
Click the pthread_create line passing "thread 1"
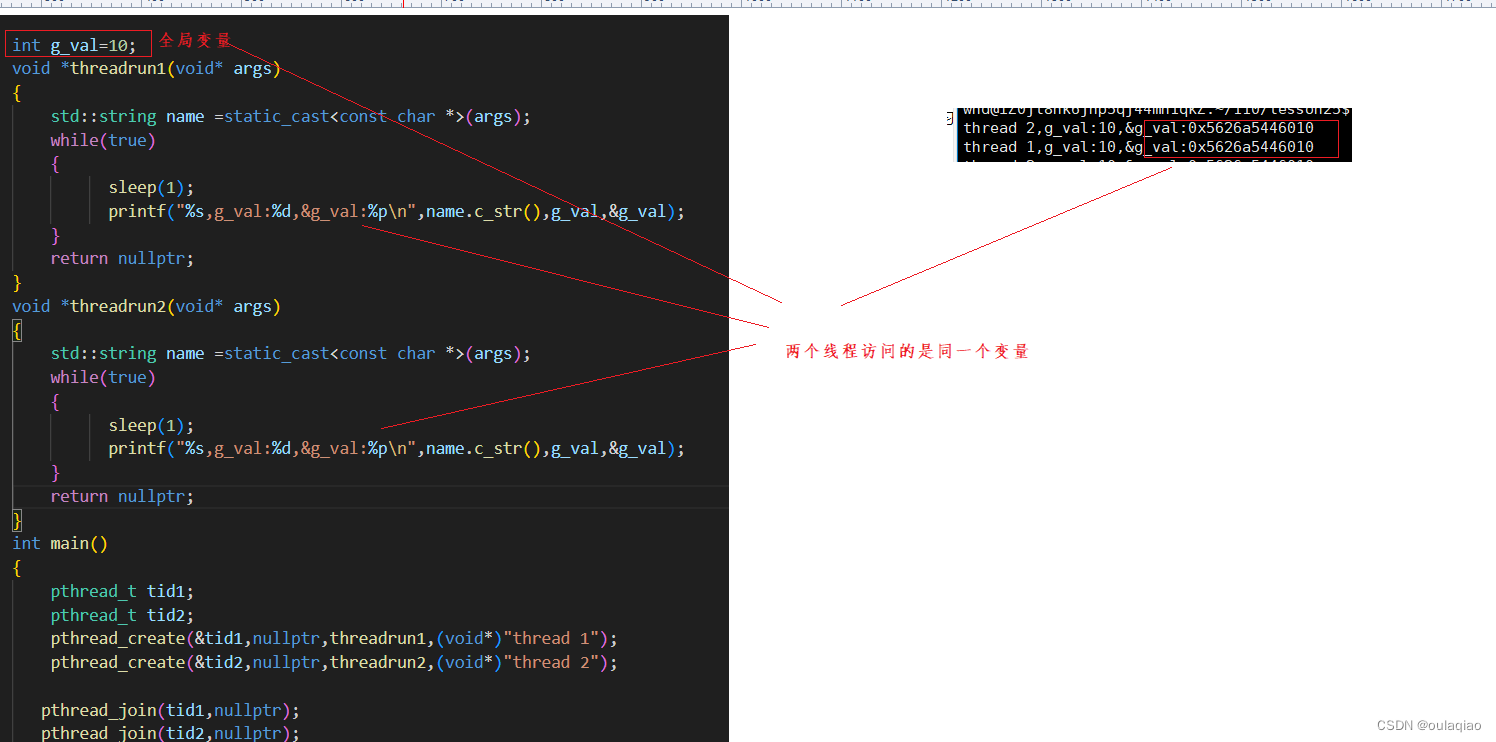click(334, 638)
